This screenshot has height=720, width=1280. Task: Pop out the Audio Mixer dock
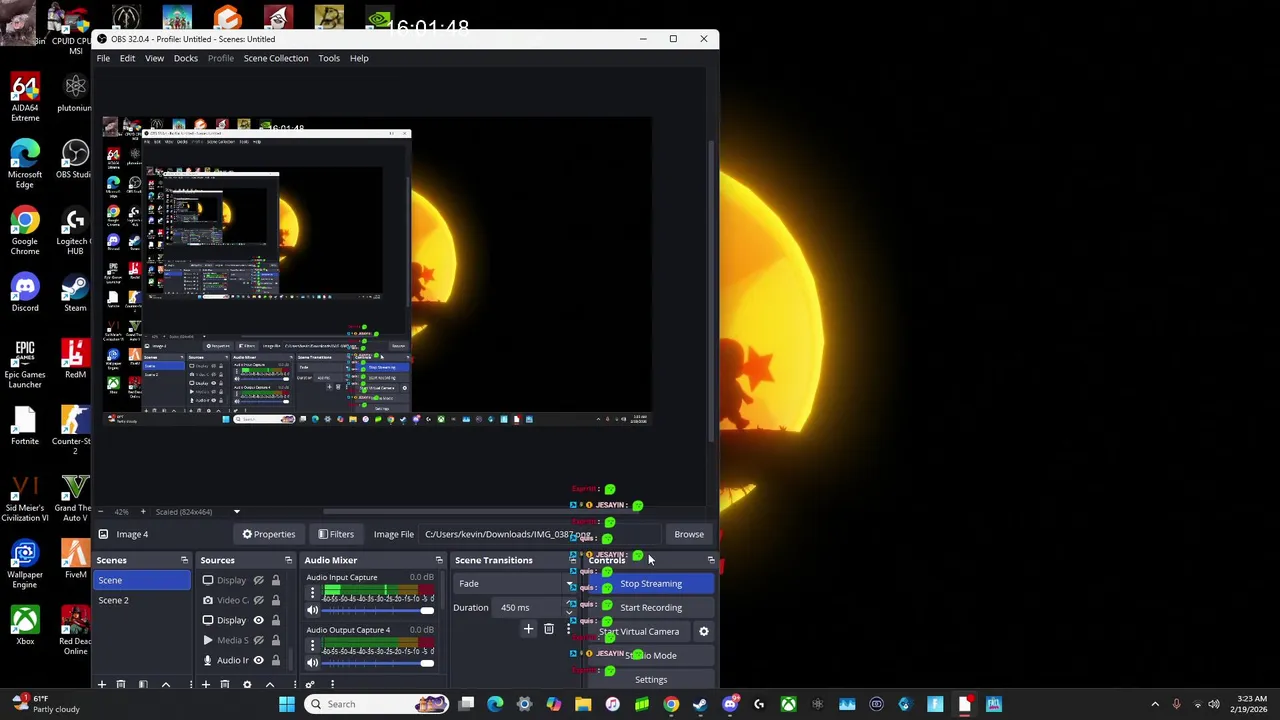[x=438, y=560]
